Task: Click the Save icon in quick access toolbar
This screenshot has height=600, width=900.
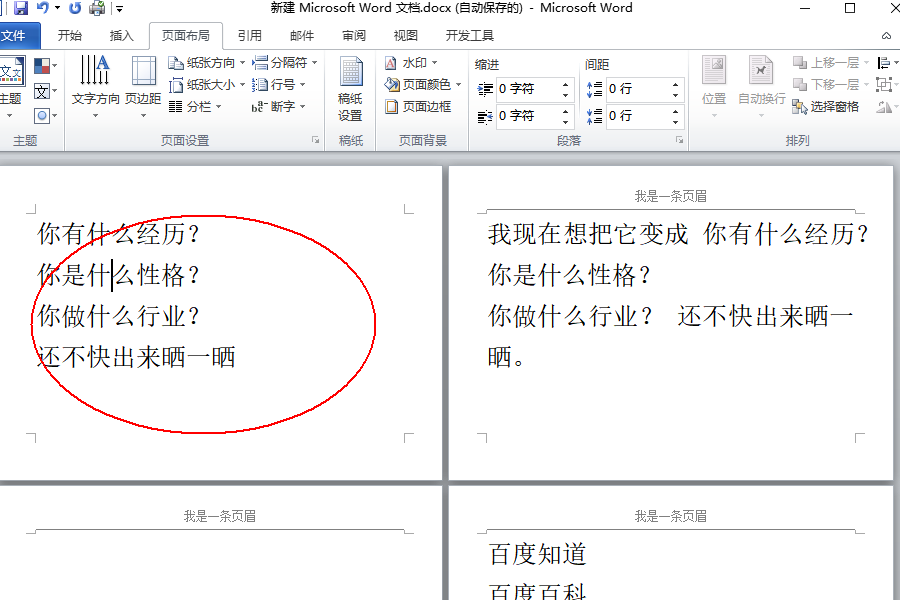Action: click(21, 8)
